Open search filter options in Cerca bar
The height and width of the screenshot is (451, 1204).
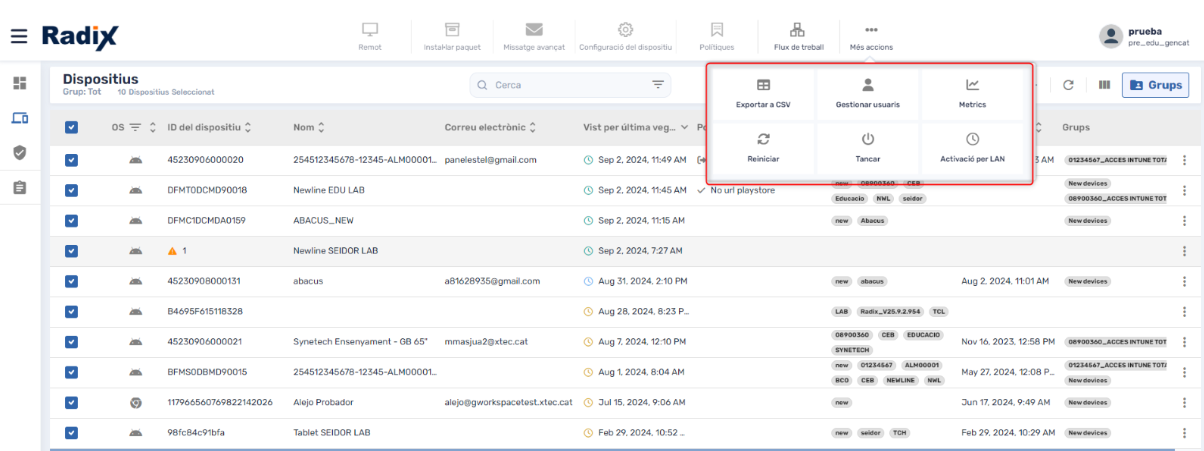658,85
